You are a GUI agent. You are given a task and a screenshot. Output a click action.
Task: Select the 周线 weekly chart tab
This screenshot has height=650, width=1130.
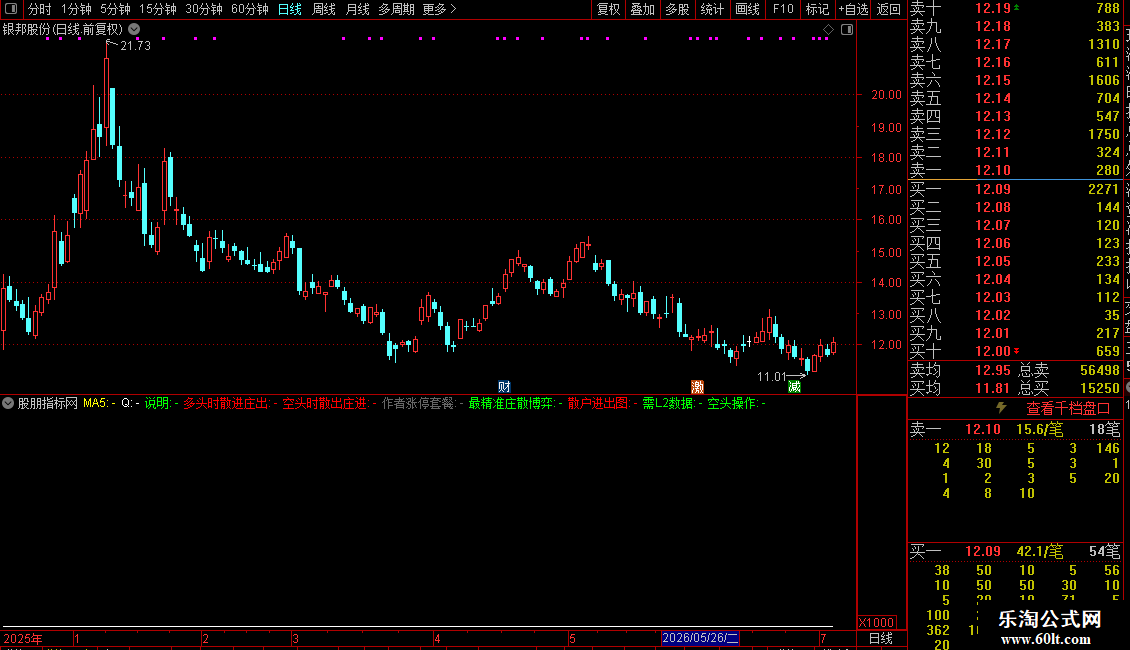[x=324, y=9]
